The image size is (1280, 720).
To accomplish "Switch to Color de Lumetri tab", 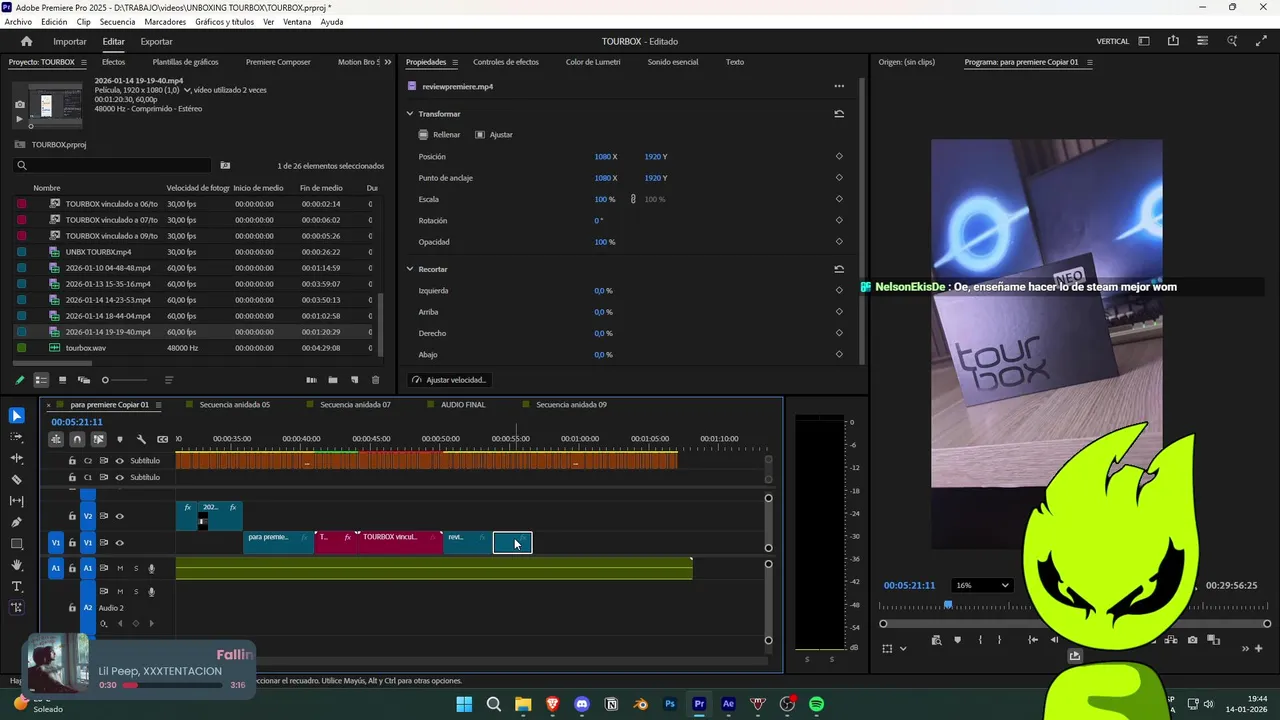I will (593, 62).
